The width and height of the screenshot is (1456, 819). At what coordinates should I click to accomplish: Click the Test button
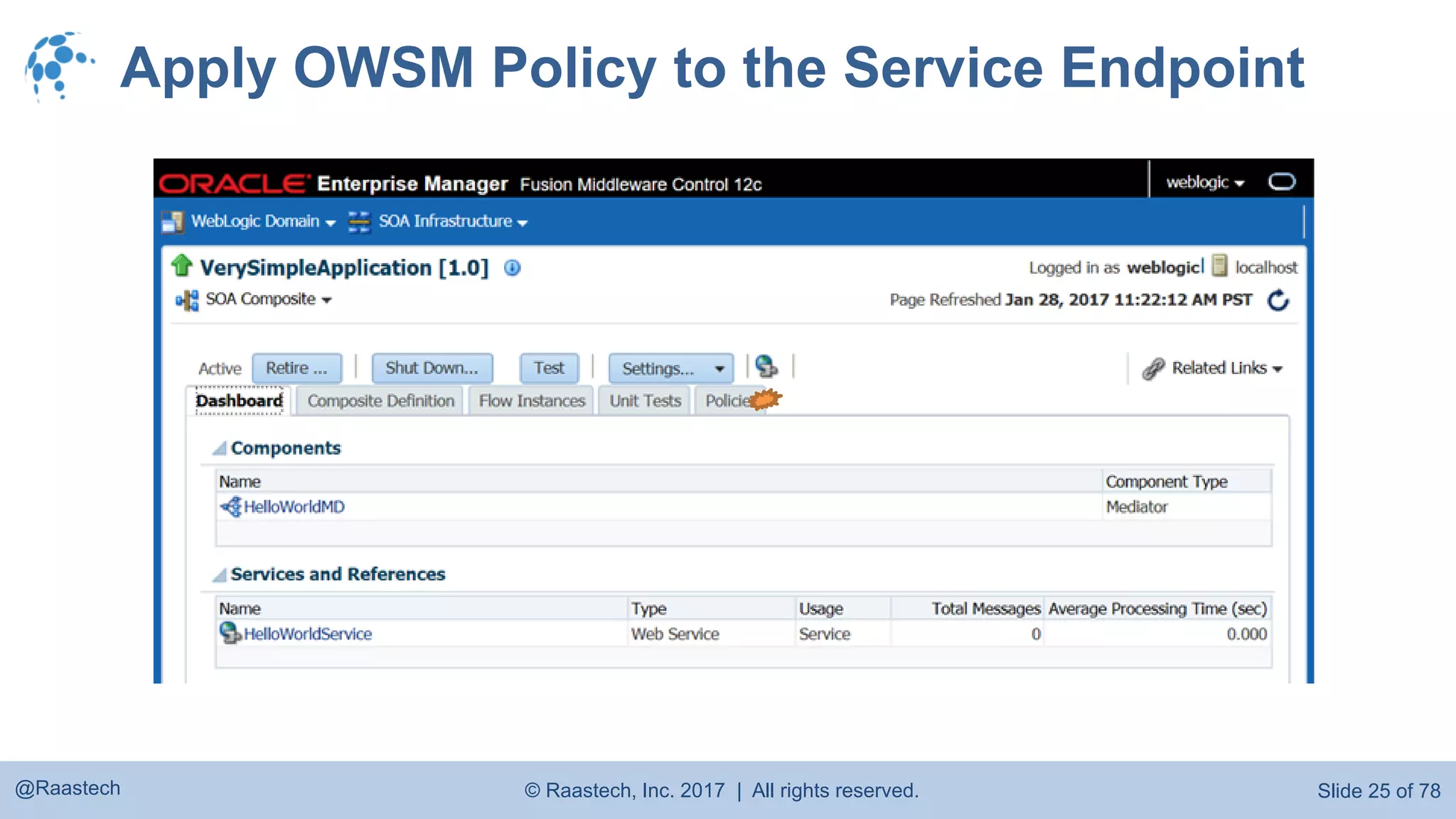point(549,368)
